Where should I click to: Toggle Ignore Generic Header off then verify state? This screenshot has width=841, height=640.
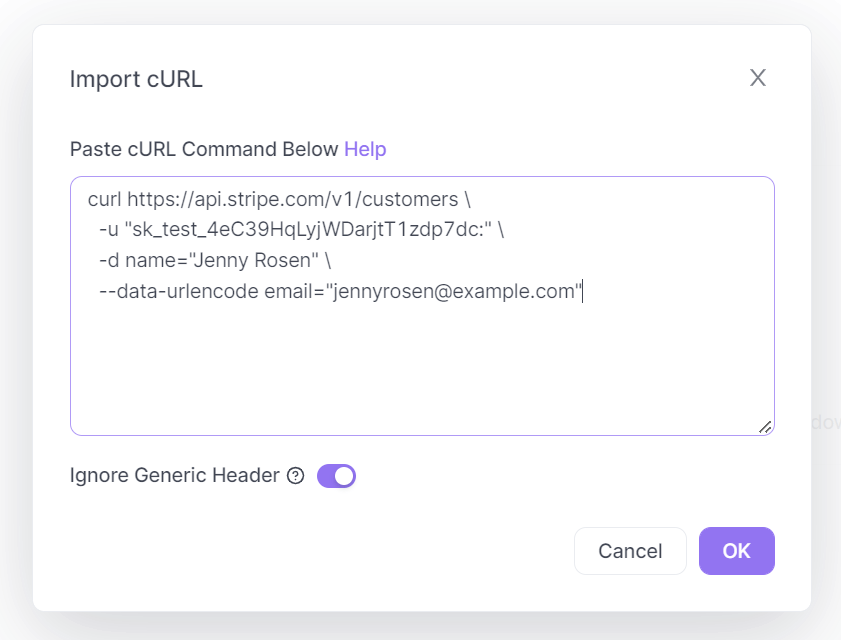point(336,476)
